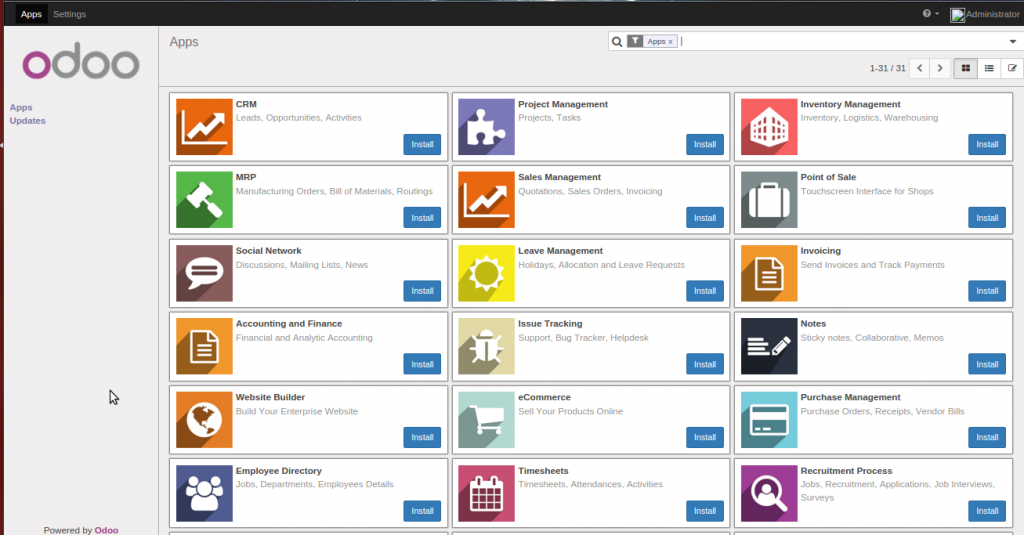Screen dimensions: 1024x535
Task: Click the Issue Tracking bug icon
Action: pyautogui.click(x=486, y=346)
